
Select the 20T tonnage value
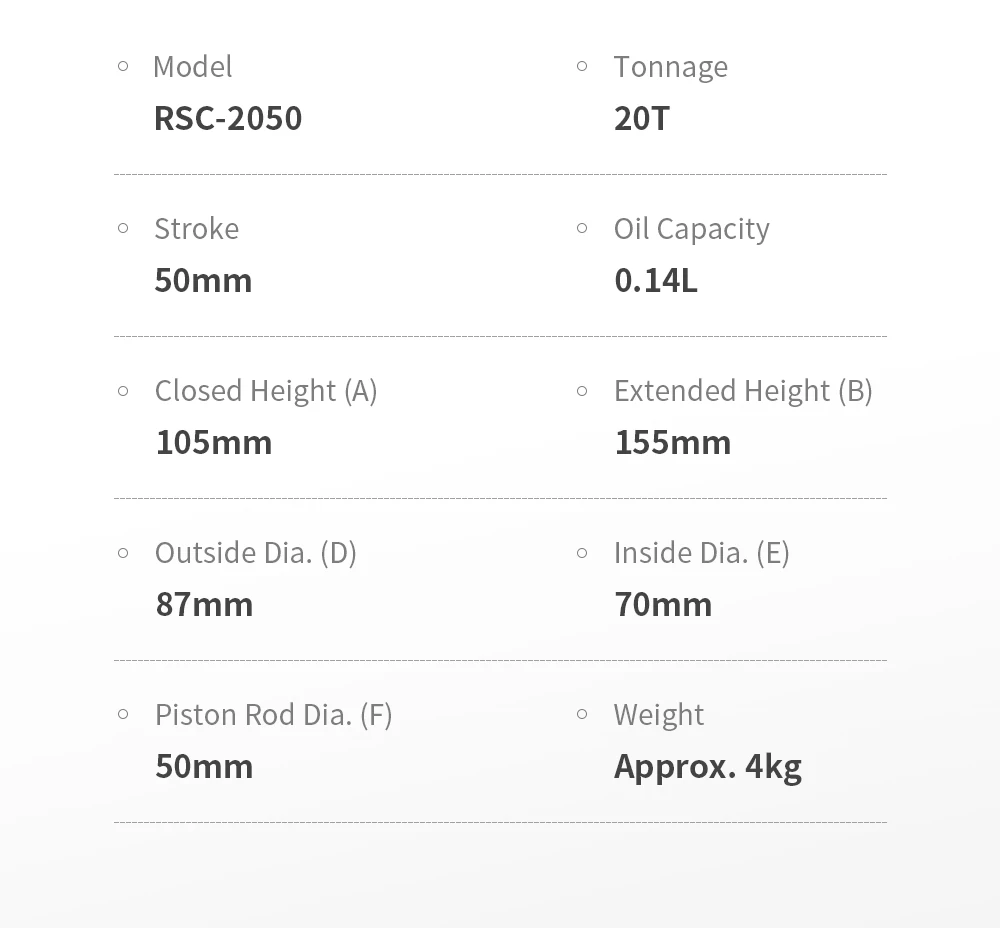642,119
